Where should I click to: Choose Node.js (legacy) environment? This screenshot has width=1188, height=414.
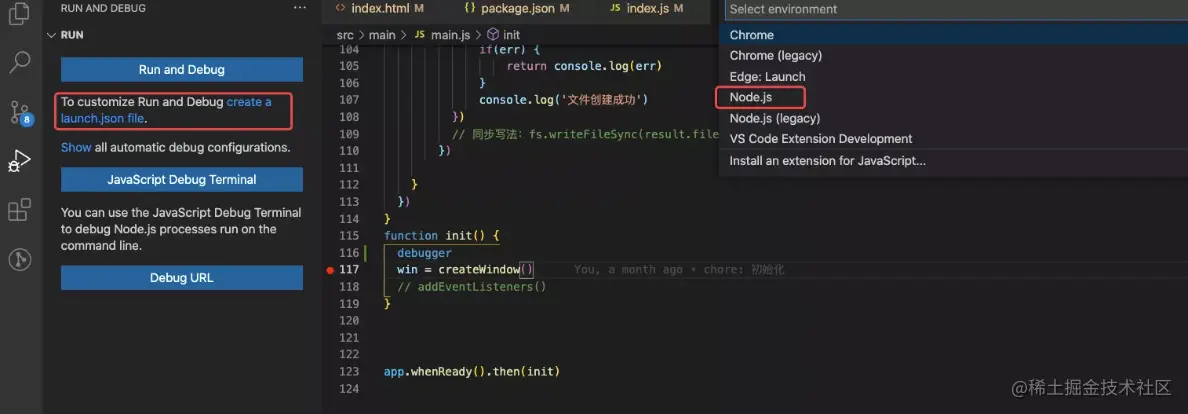tap(954, 118)
